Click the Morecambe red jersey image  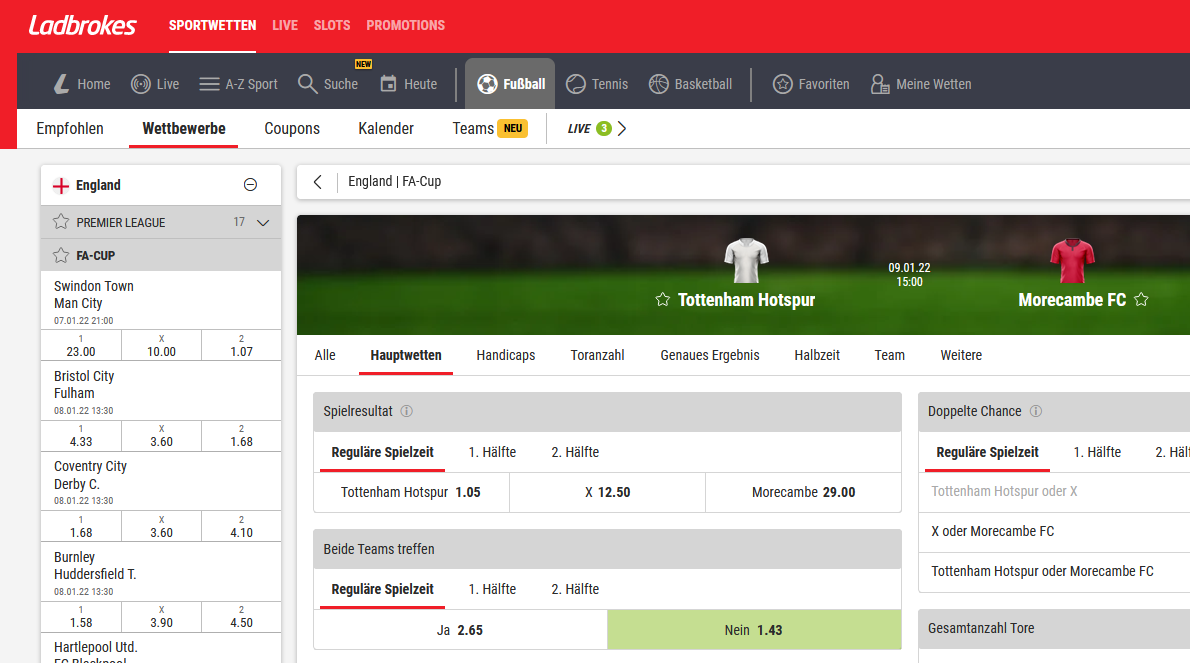click(1072, 260)
